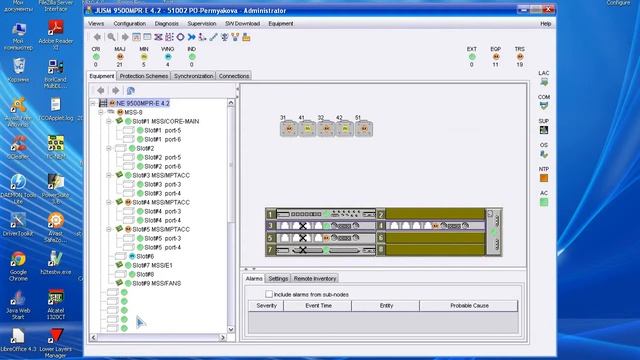Viewport: 640px width, 360px height.
Task: Collapse the MSS-8 tree node
Action: [101, 112]
